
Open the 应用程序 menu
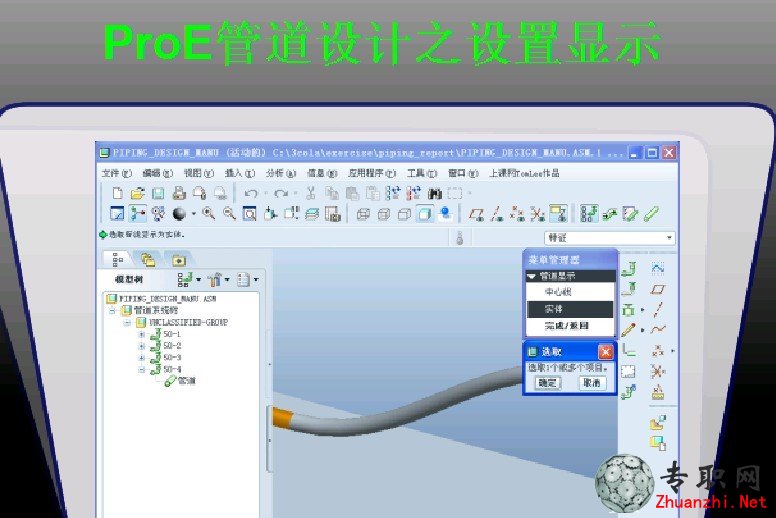coord(372,173)
